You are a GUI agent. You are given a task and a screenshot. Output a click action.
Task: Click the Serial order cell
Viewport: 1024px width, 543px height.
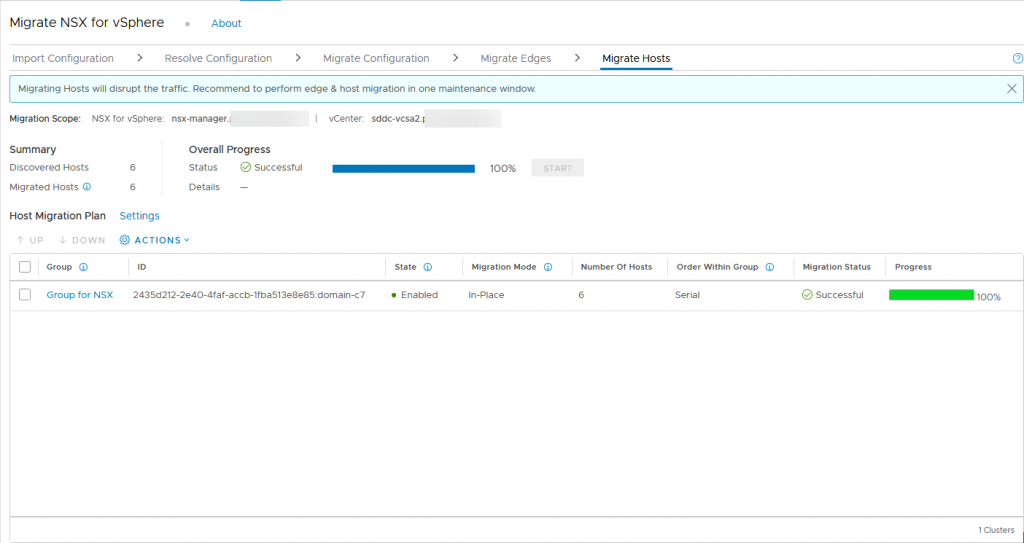687,295
